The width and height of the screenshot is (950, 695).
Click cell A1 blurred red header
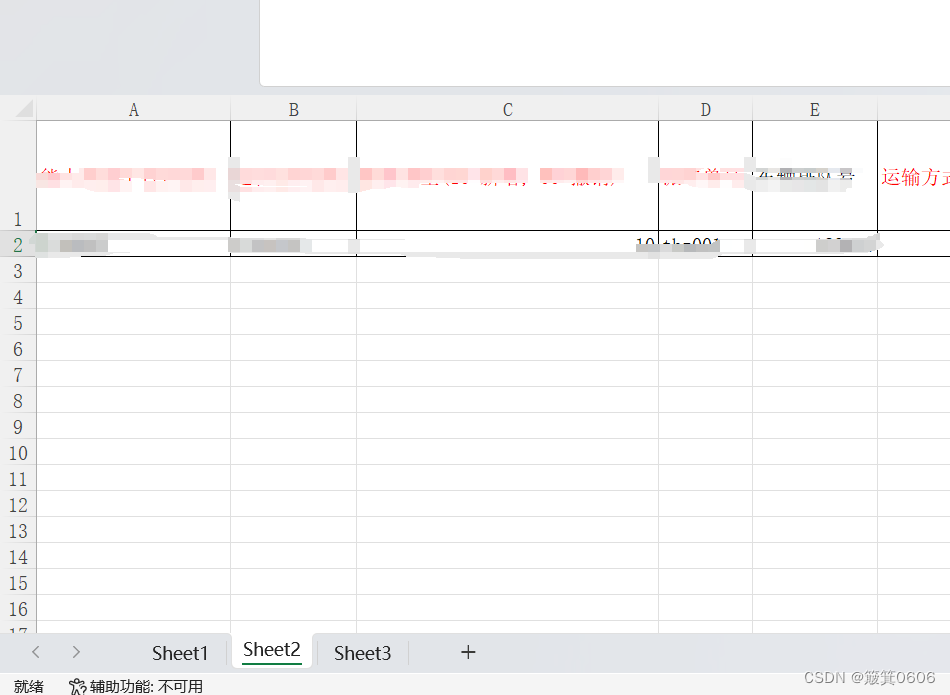point(133,176)
